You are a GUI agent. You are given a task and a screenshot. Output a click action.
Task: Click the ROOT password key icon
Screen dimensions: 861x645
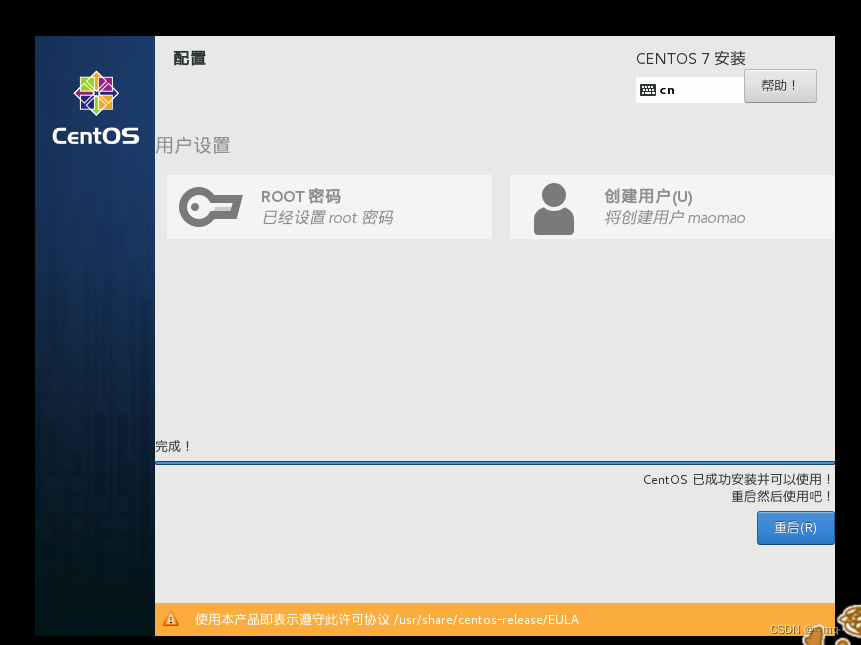211,207
